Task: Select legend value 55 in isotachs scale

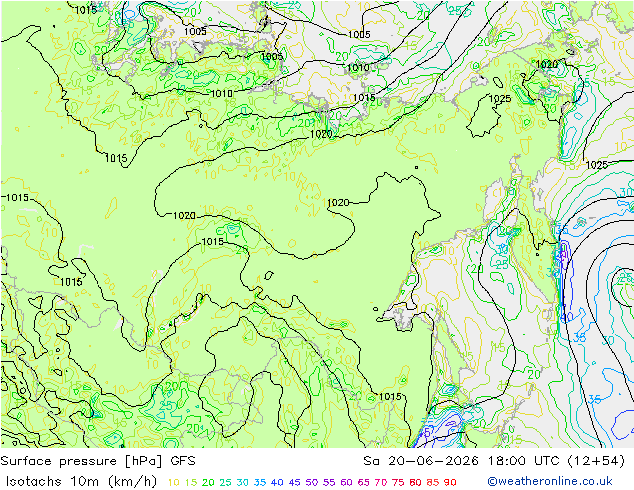Action: 329,482
